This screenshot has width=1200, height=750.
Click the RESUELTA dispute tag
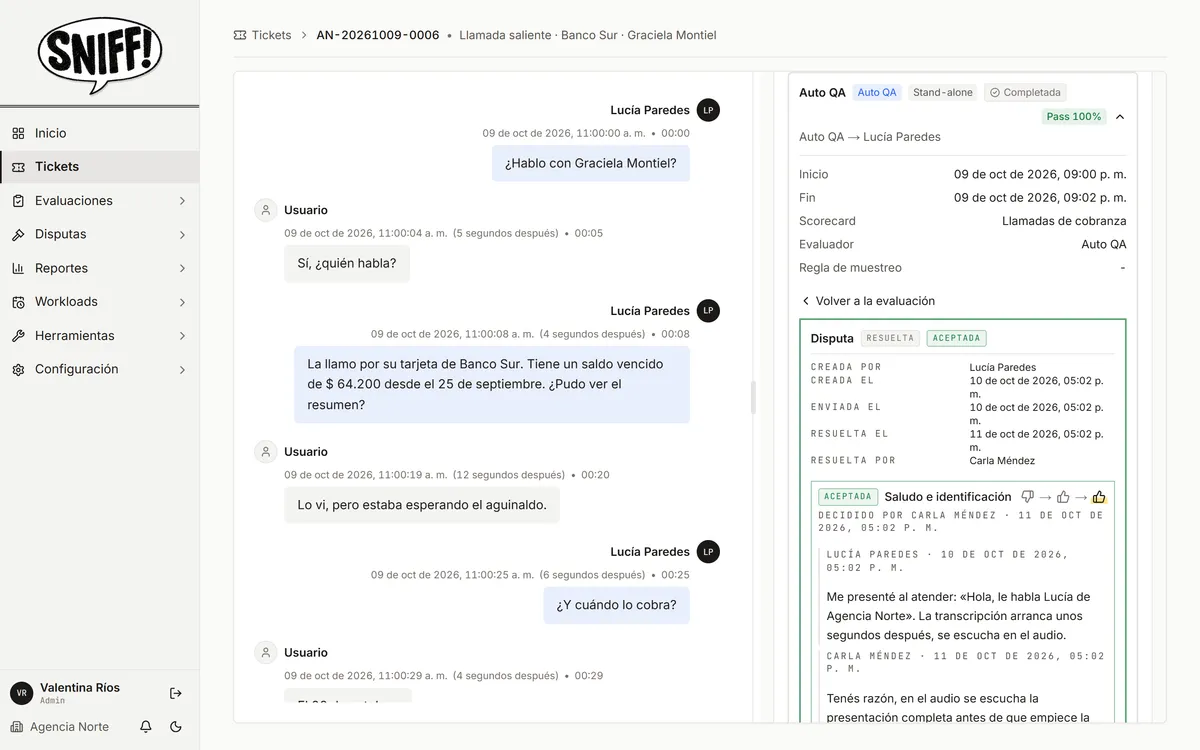pos(890,338)
